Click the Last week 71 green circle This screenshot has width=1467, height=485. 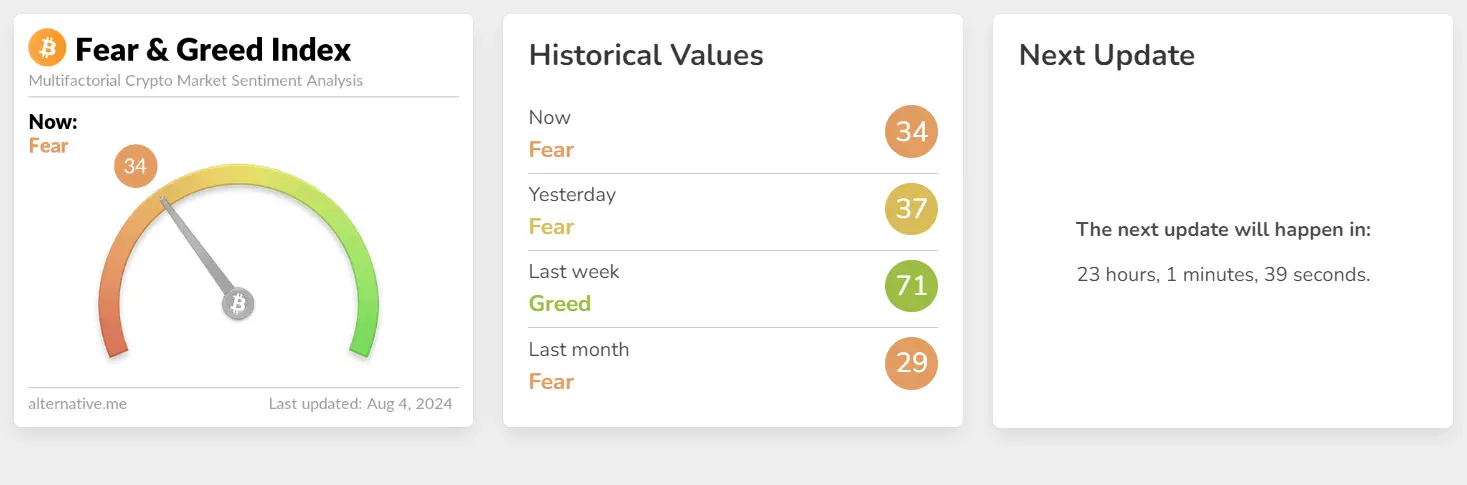pyautogui.click(x=911, y=286)
